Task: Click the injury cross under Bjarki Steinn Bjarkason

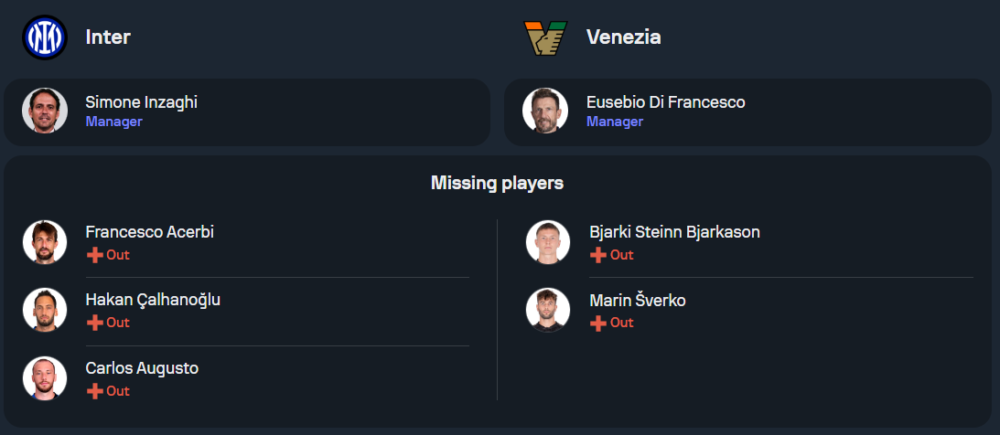Action: [598, 255]
